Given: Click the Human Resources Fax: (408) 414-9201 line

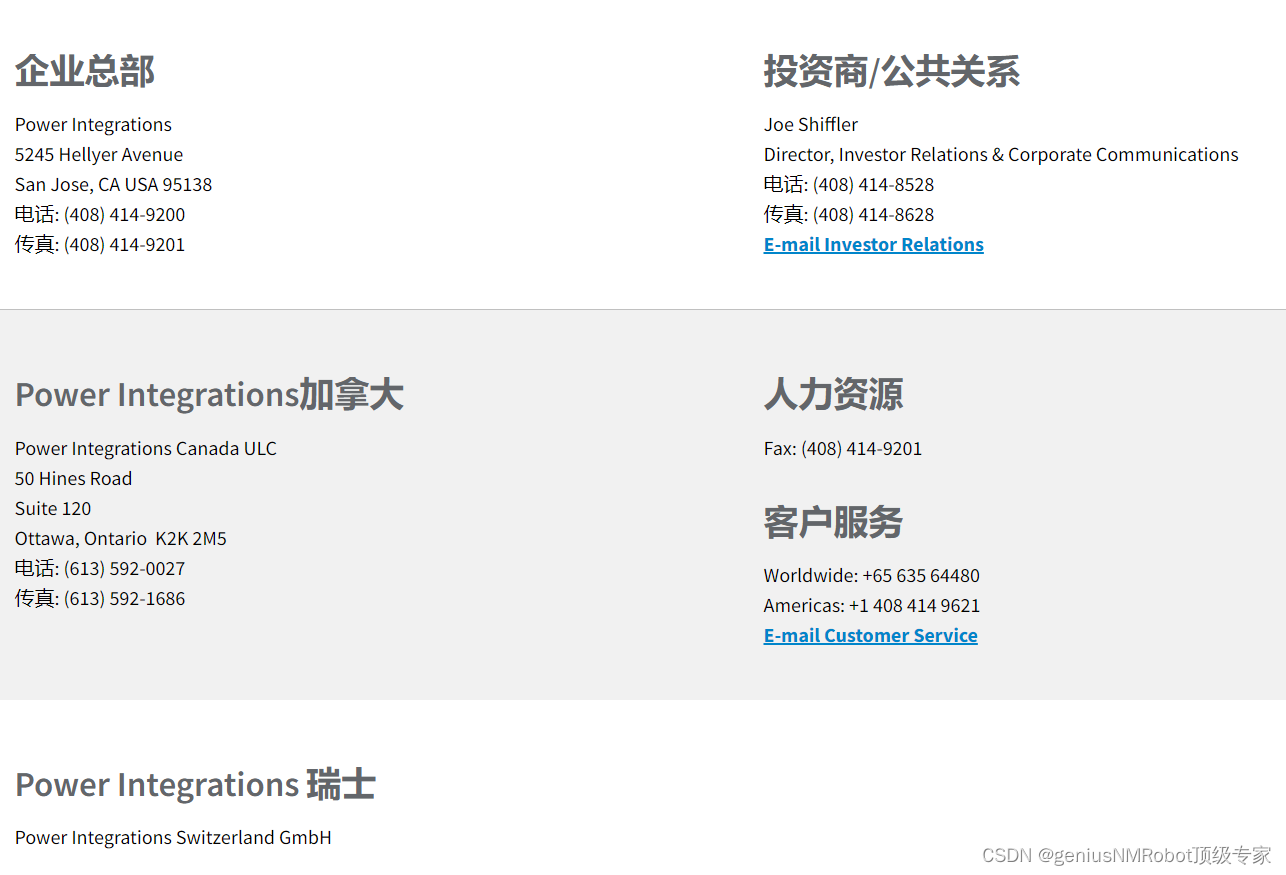Looking at the screenshot, I should tap(843, 449).
